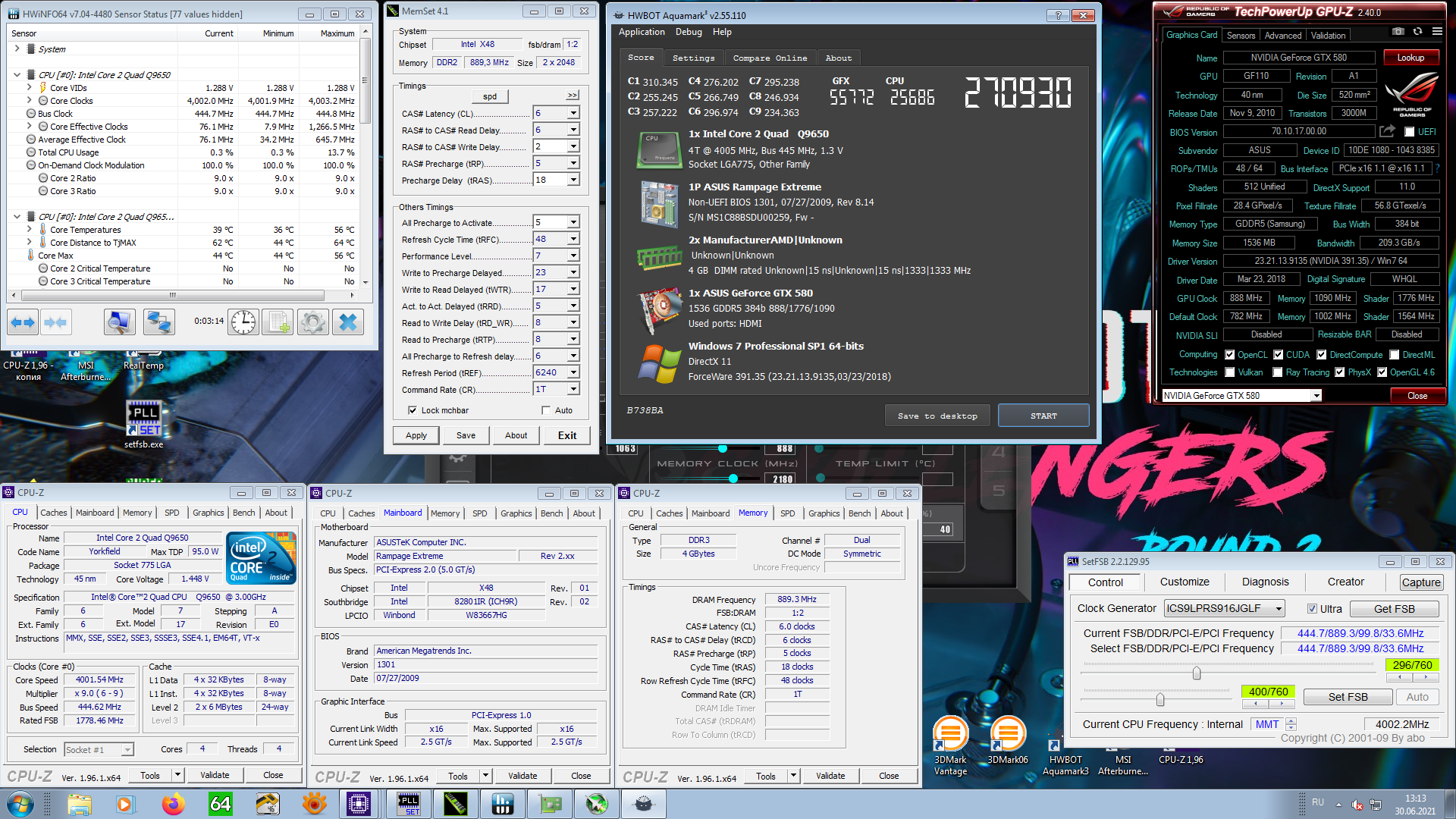Click START button in Aquamark
This screenshot has height=819, width=1456.
point(1043,416)
